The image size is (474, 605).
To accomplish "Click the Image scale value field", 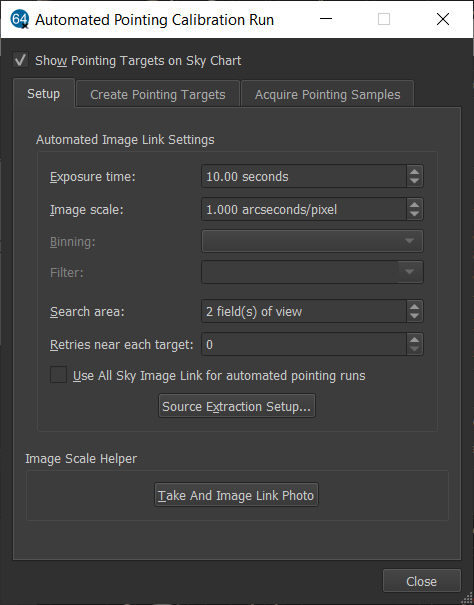I will [x=304, y=210].
